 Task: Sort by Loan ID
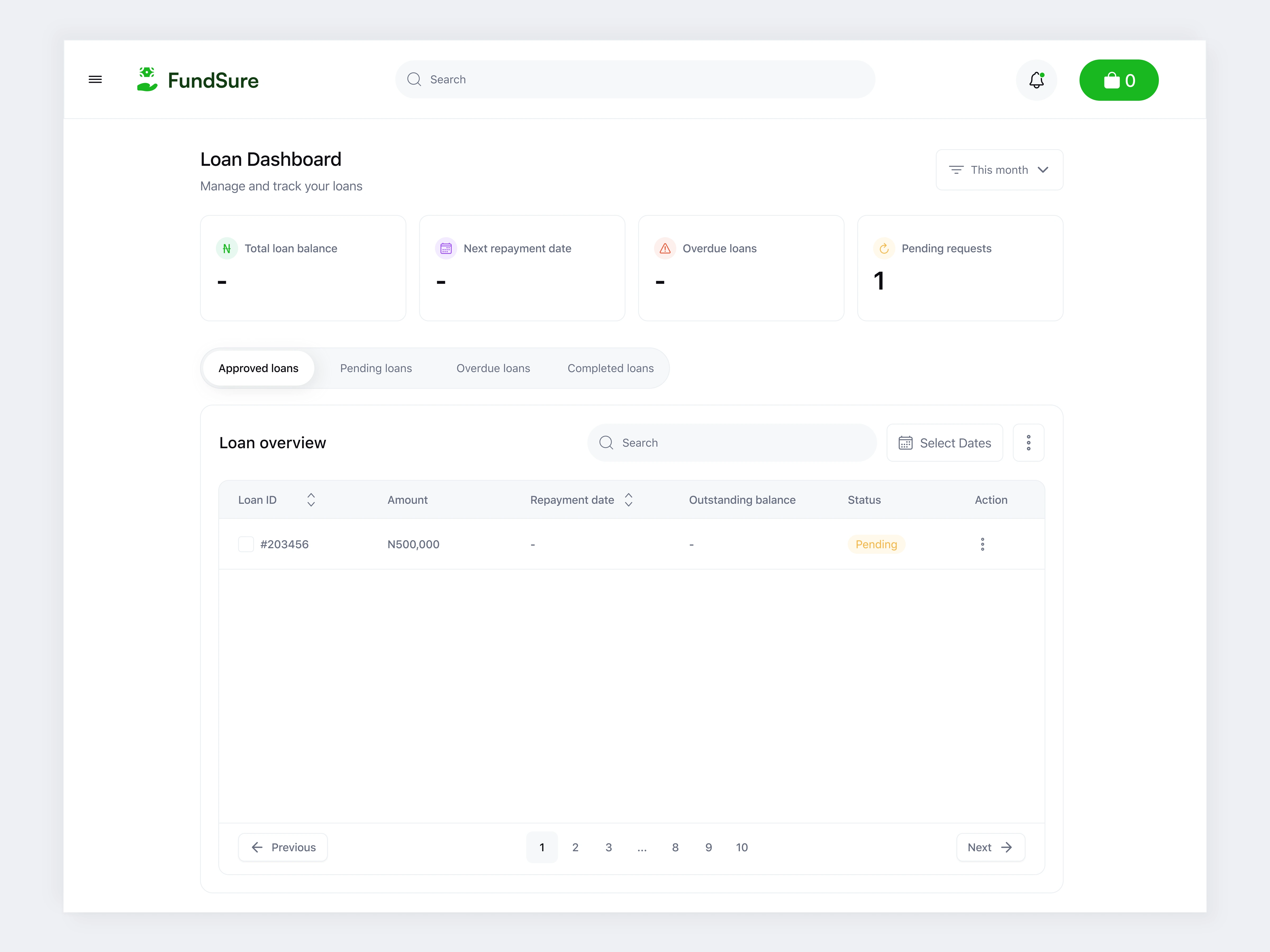[x=311, y=500]
